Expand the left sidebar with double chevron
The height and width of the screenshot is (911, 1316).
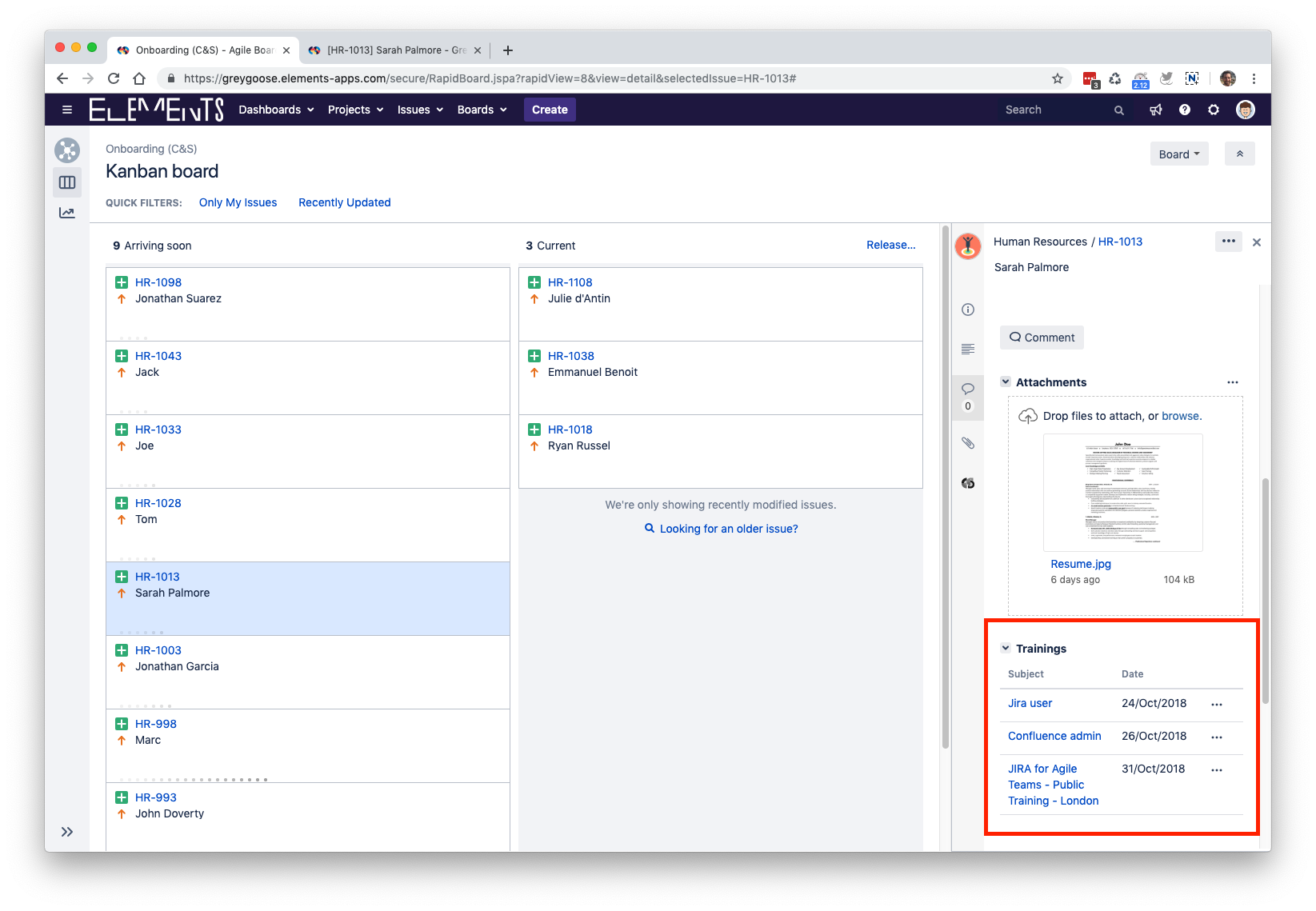(x=67, y=832)
